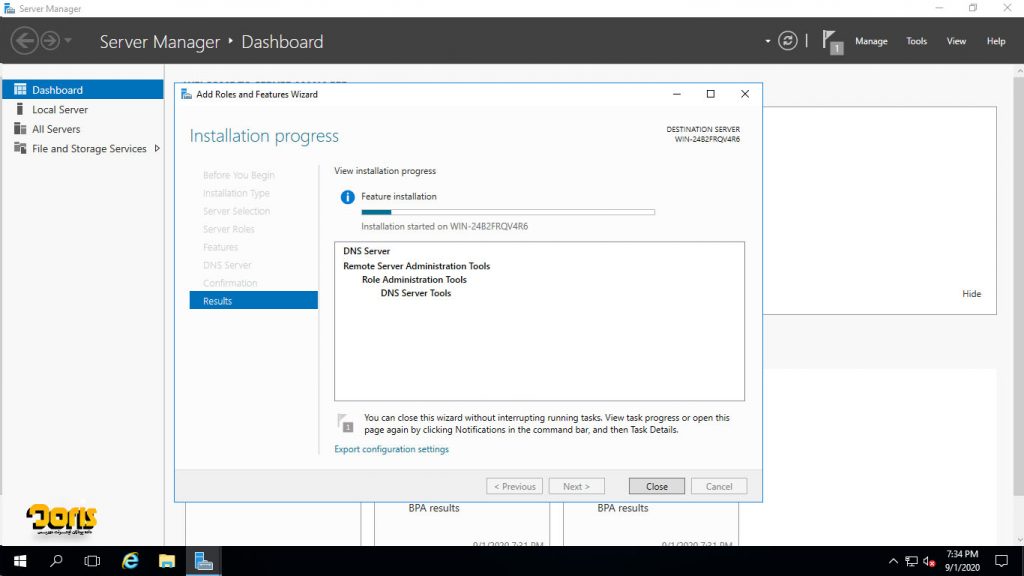This screenshot has height=576, width=1024.
Task: Open the Manage menu
Action: (871, 41)
